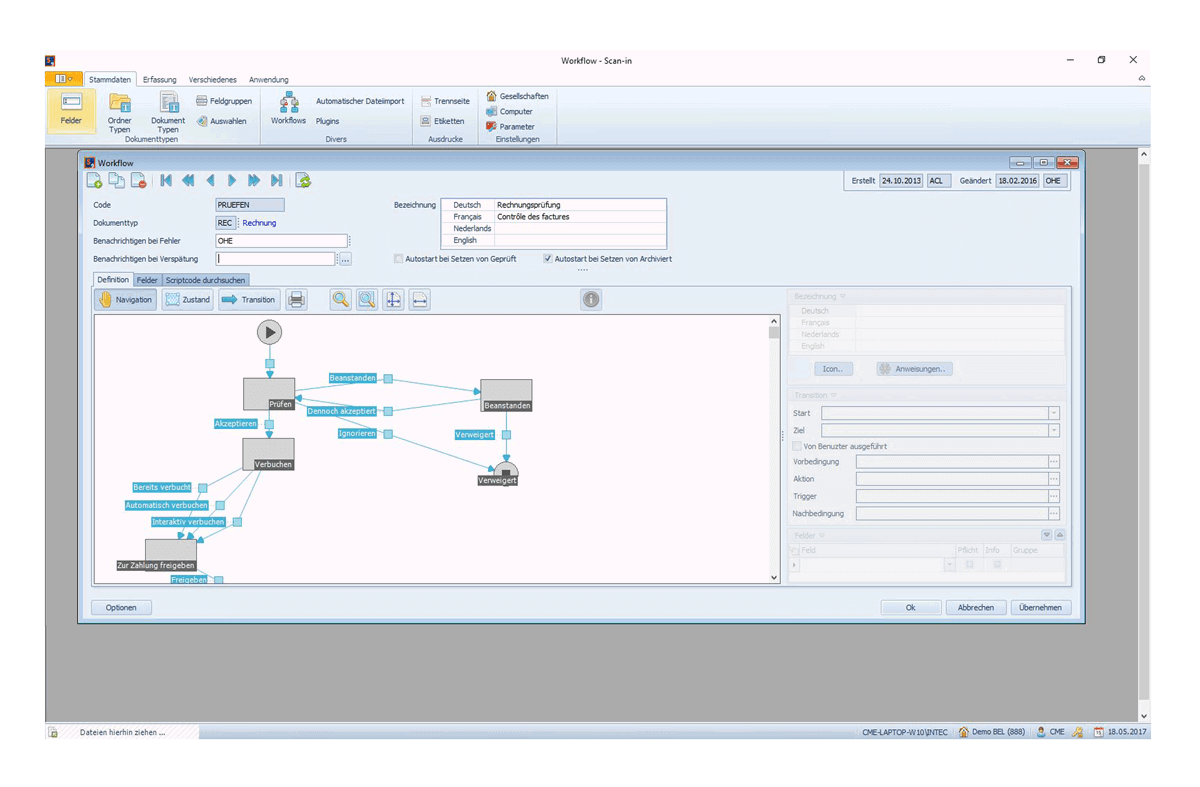
Task: Click the zoom-to-area magnifier icon
Action: [x=367, y=299]
